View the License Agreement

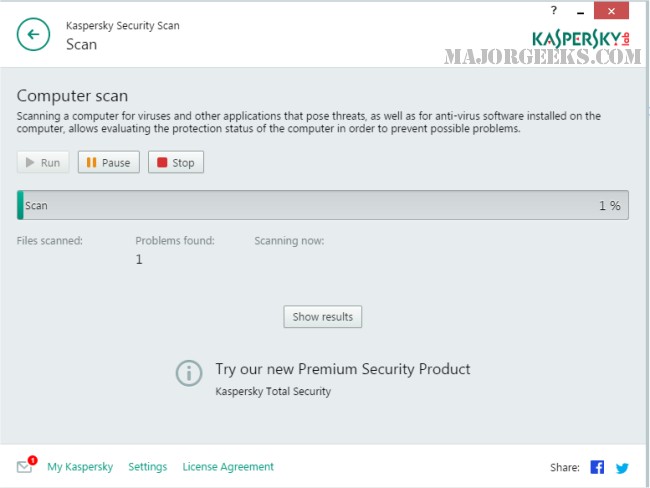click(228, 467)
